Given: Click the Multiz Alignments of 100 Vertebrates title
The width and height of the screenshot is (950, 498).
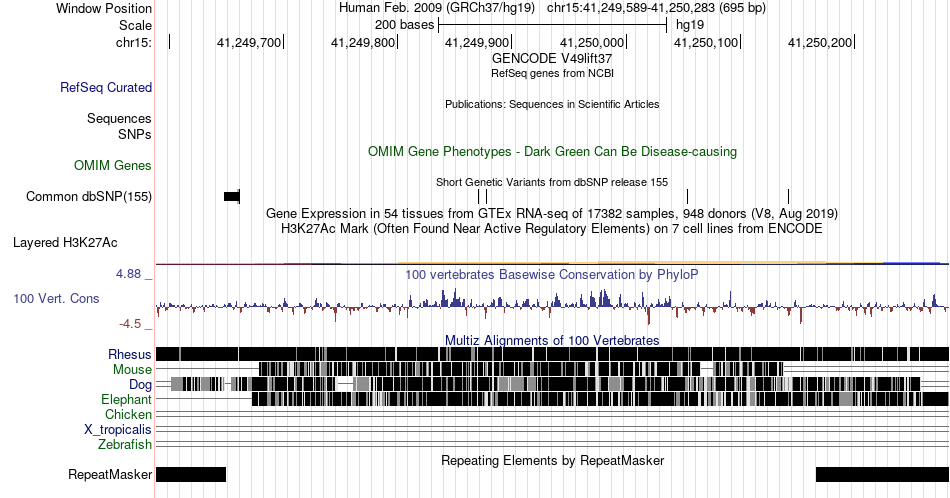Looking at the screenshot, I should pyautogui.click(x=552, y=340).
